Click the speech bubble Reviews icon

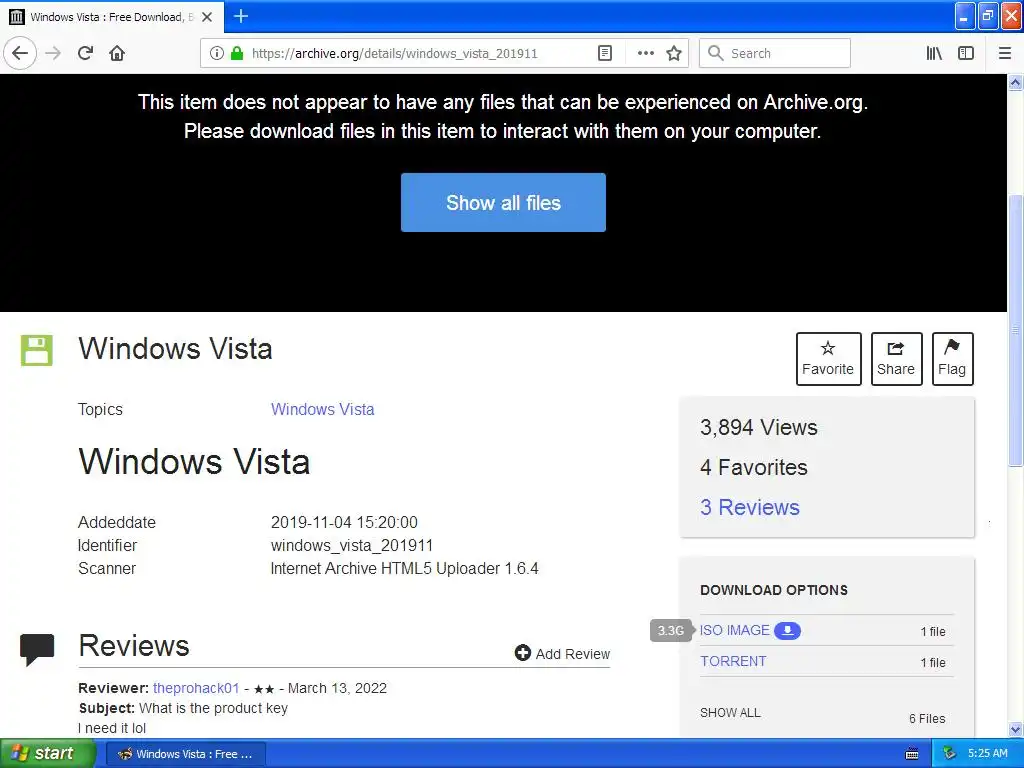coord(37,649)
